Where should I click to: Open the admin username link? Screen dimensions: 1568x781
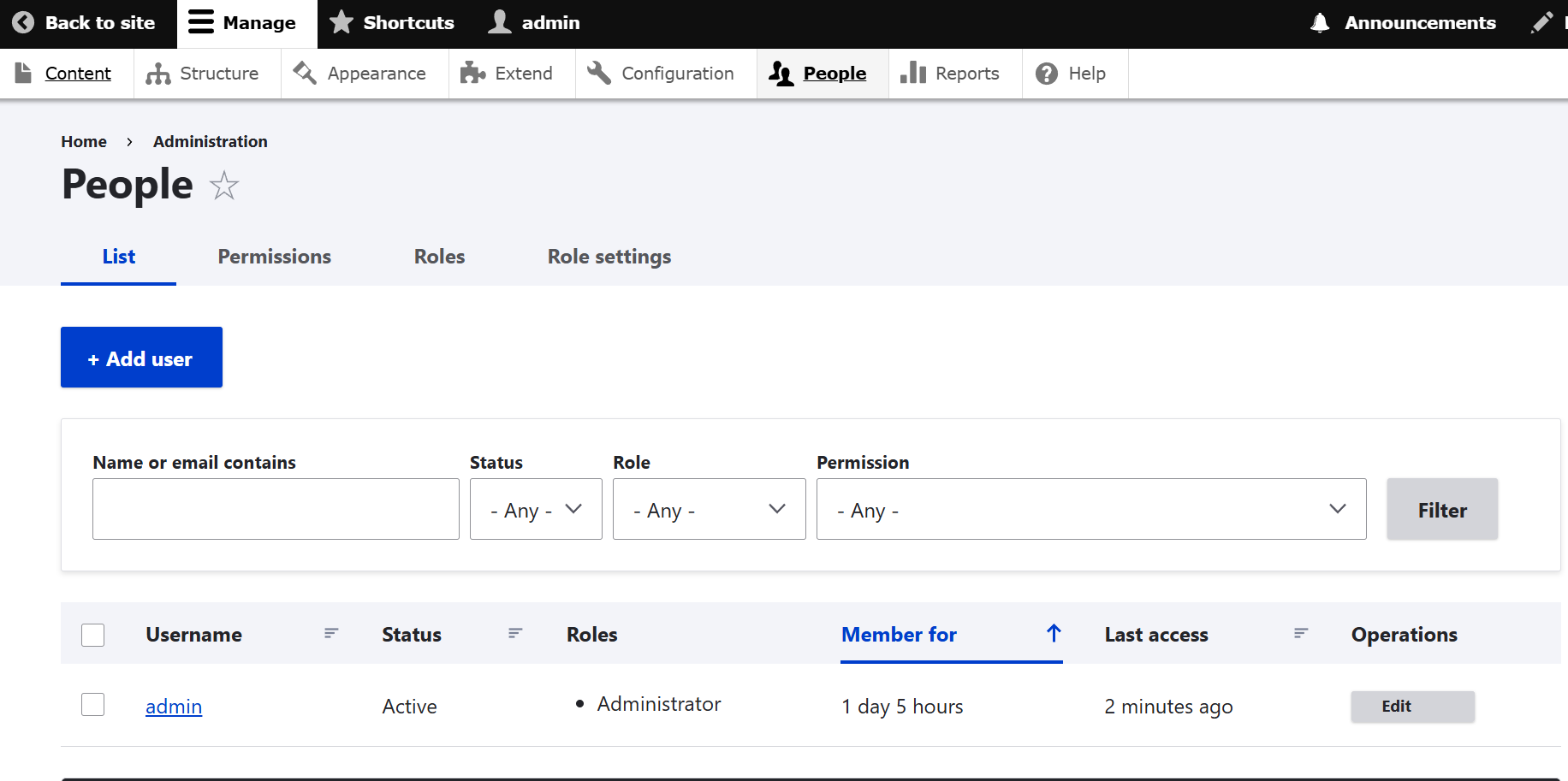coord(174,707)
